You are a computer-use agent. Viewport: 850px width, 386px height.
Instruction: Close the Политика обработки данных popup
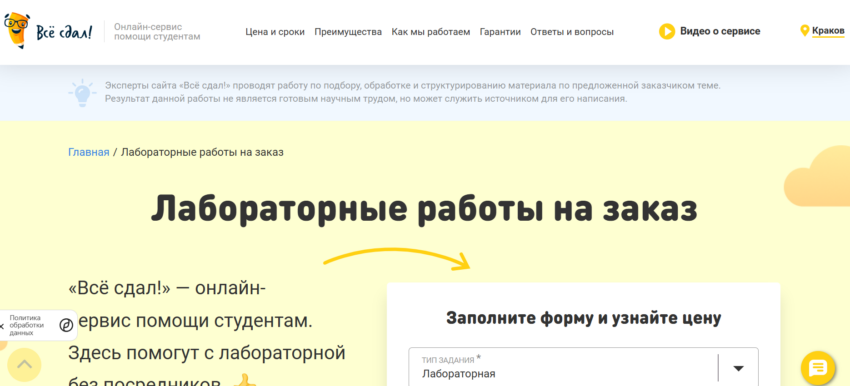2,326
